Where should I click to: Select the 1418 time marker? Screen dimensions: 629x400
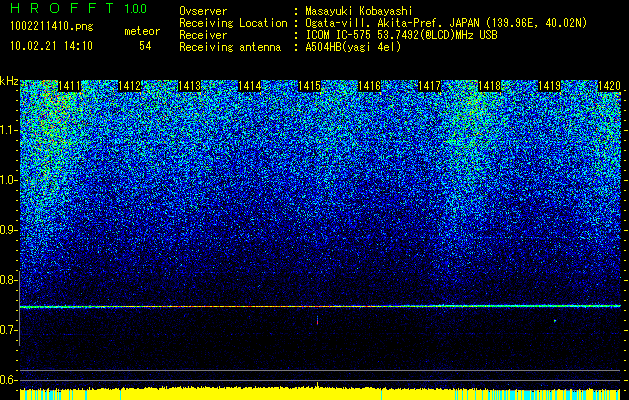[489, 86]
